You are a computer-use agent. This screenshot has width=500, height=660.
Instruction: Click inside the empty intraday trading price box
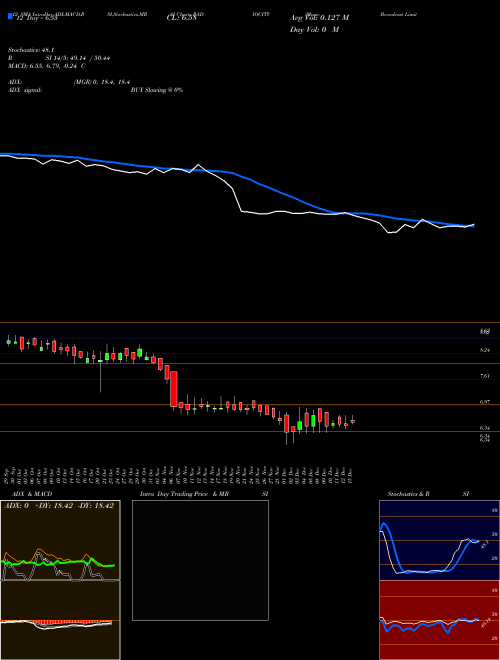[200, 560]
